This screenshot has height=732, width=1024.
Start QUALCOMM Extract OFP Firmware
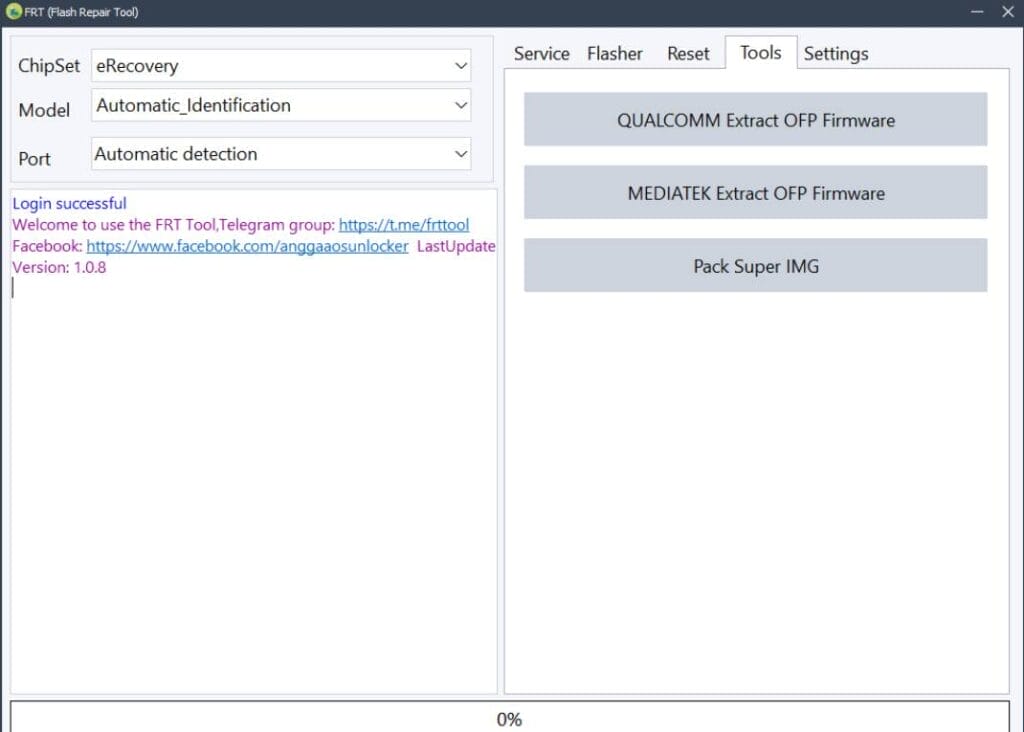coord(754,119)
